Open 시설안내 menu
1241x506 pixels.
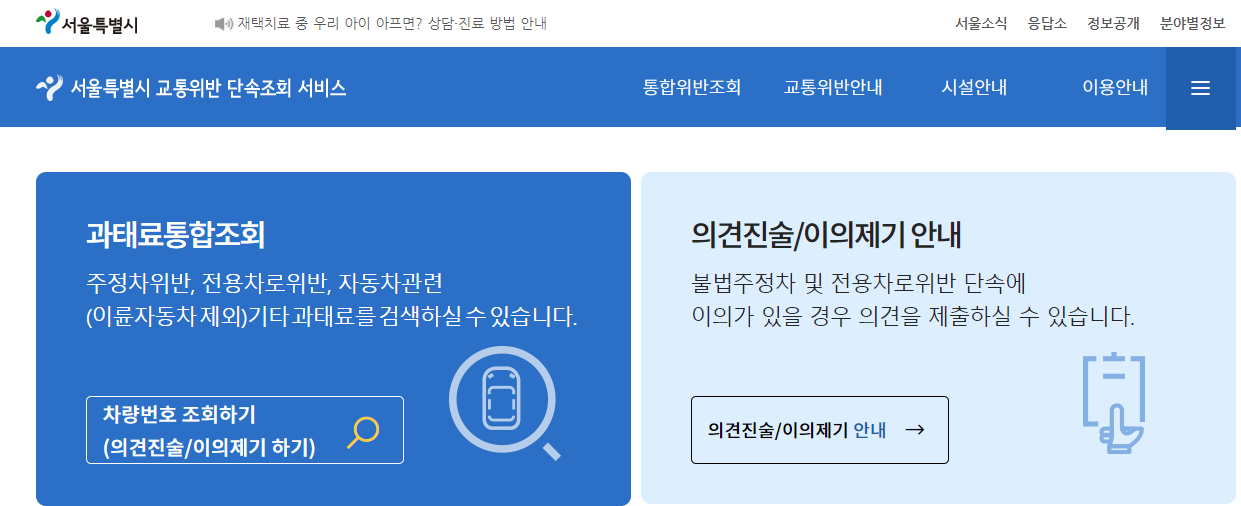pos(974,87)
